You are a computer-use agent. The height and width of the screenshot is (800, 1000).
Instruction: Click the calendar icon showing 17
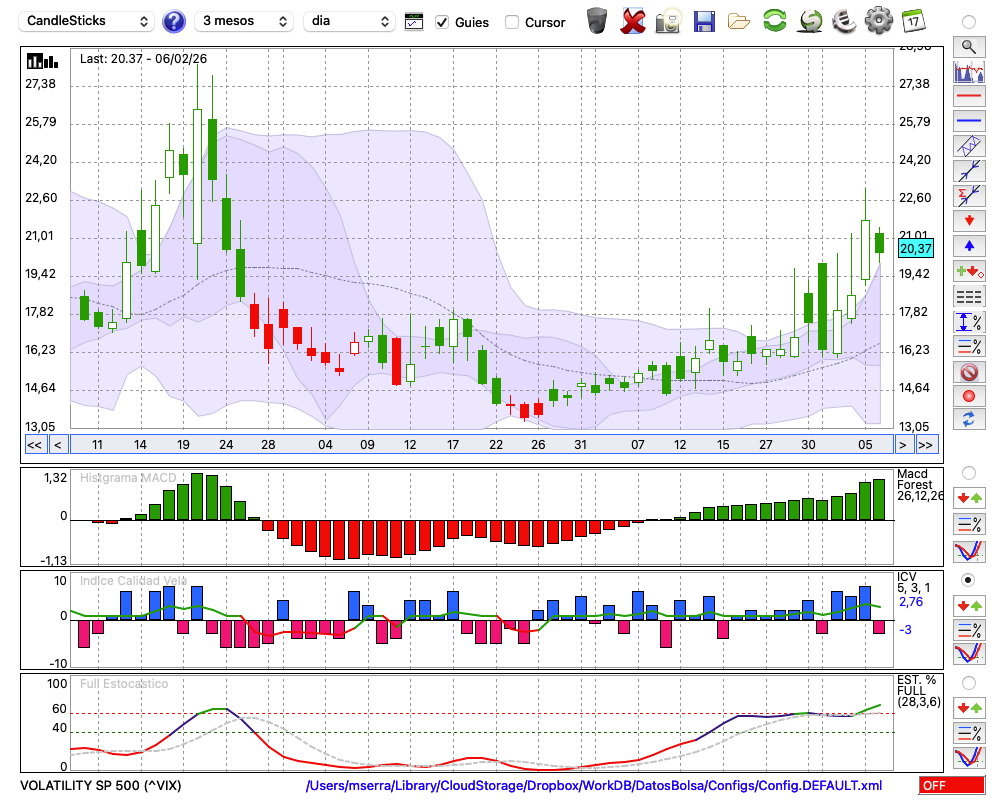[x=912, y=20]
